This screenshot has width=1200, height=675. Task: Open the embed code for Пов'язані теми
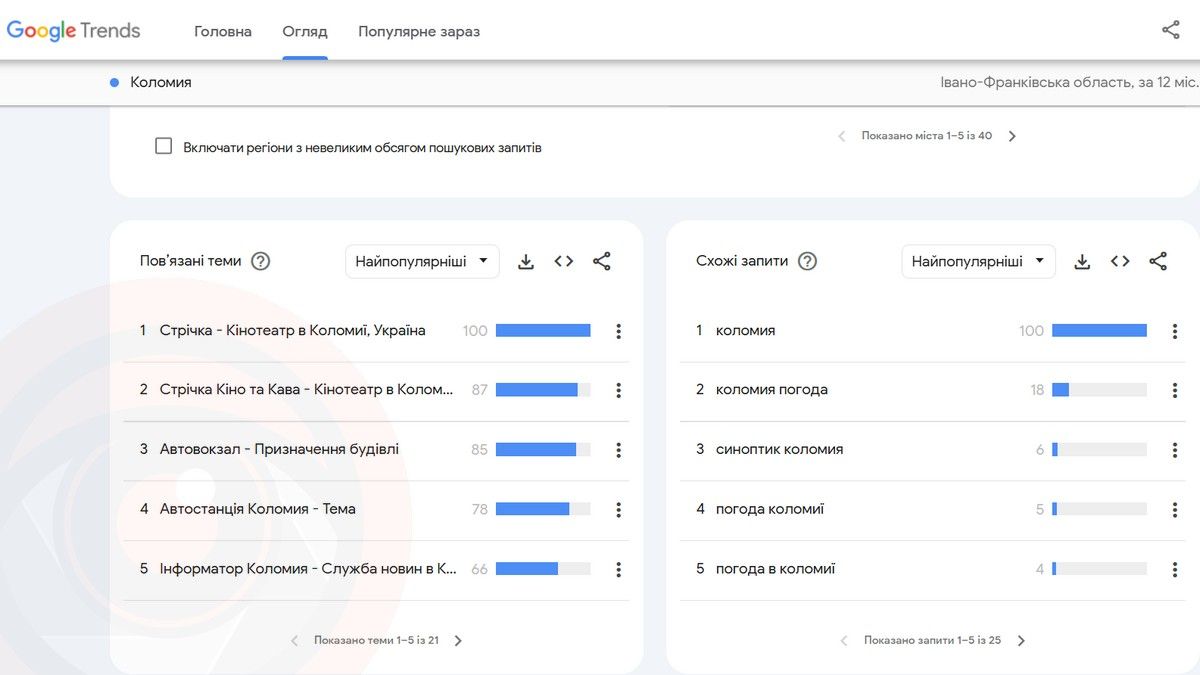coord(563,260)
